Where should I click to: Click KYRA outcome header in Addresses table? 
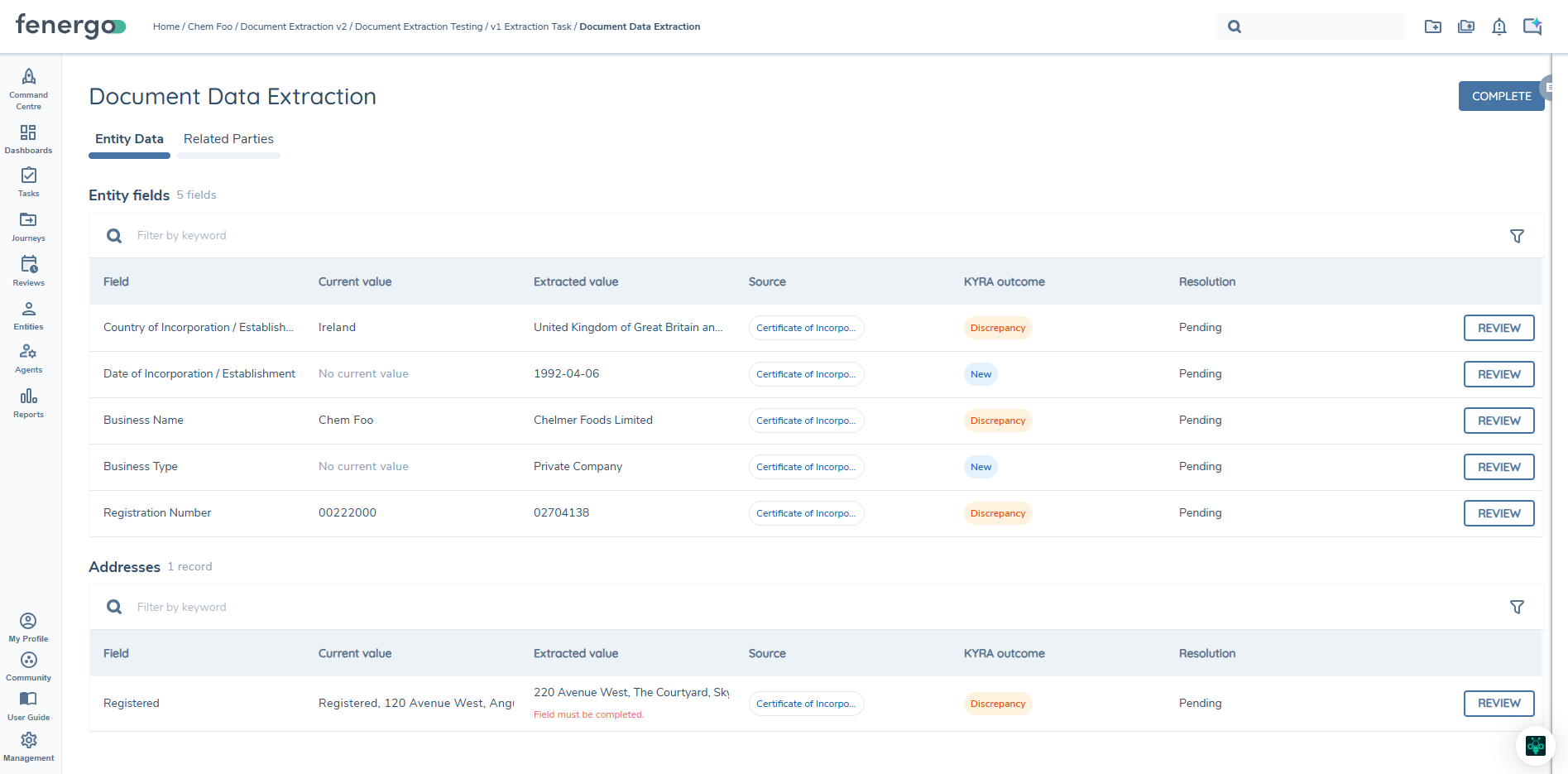[1004, 653]
